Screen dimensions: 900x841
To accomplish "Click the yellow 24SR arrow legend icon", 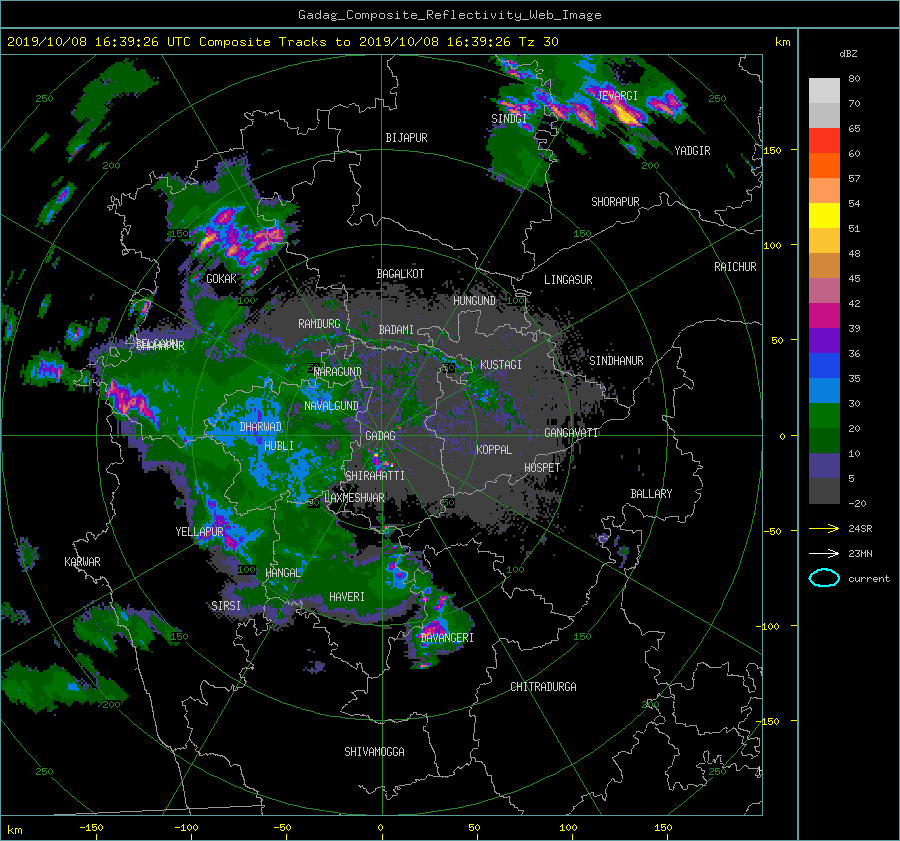I will coord(824,528).
